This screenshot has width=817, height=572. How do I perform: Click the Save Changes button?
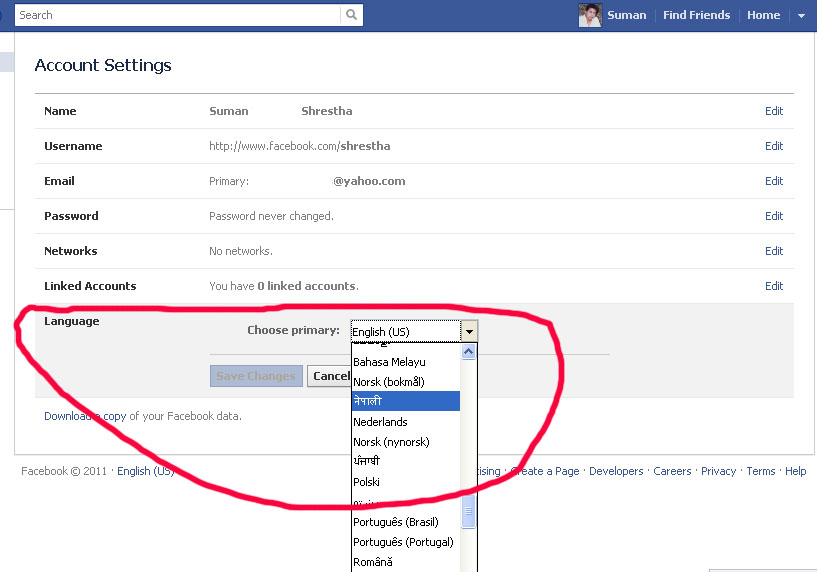click(x=256, y=376)
